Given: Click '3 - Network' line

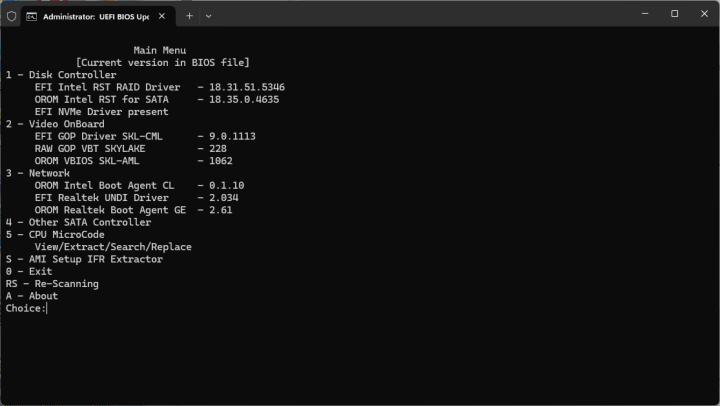Looking at the screenshot, I should click(38, 173).
